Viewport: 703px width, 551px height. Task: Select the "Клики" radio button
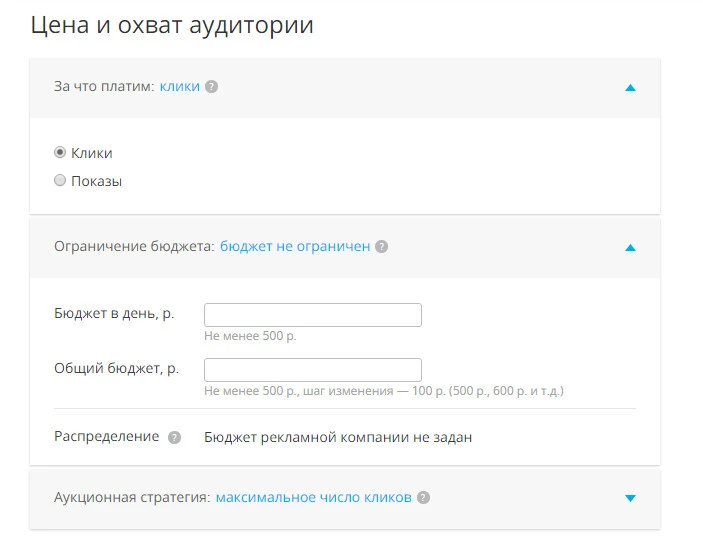coord(60,153)
